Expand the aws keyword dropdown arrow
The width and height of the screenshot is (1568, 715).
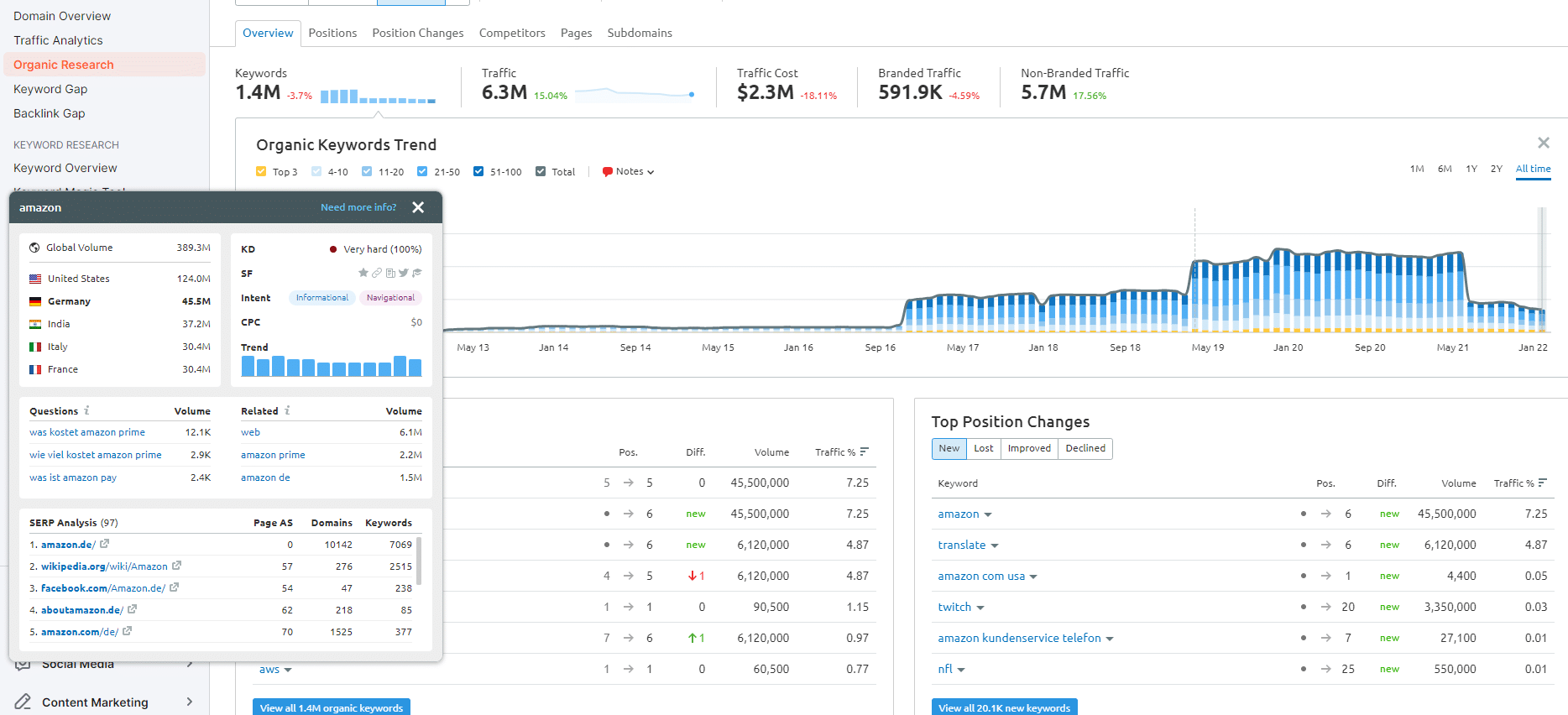tap(288, 670)
